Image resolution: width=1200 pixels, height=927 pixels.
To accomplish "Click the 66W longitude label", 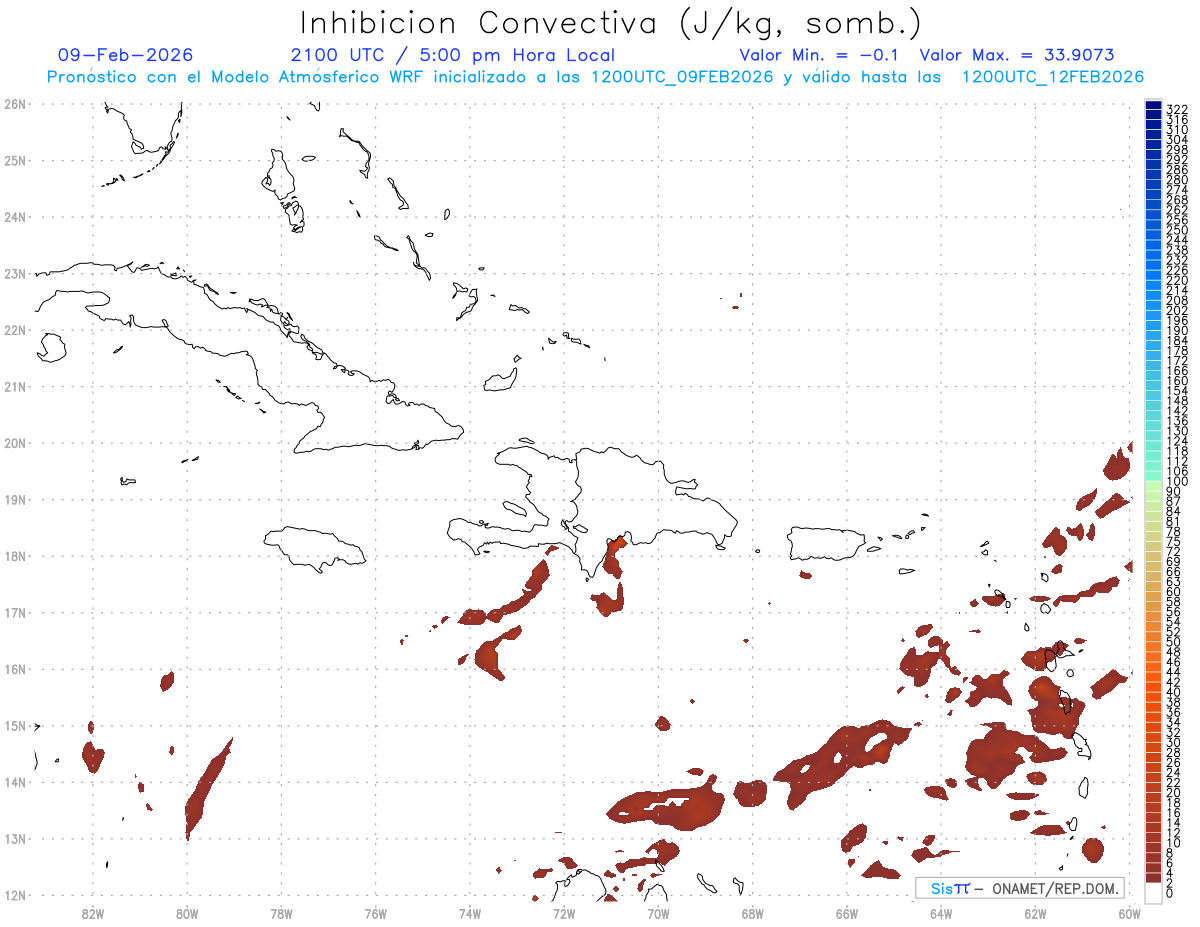I will 846,913.
